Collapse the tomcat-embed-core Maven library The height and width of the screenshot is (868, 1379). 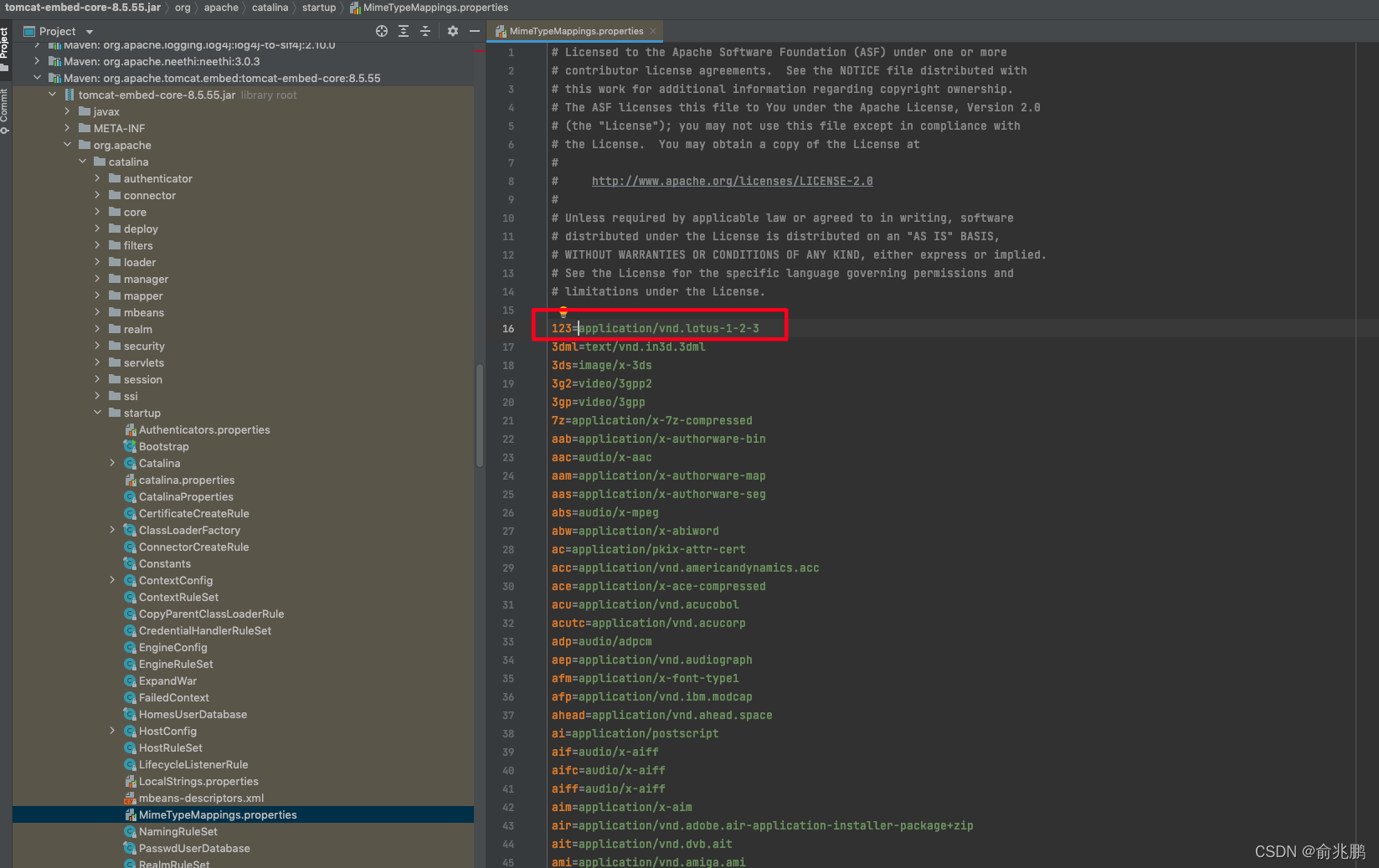(x=37, y=78)
